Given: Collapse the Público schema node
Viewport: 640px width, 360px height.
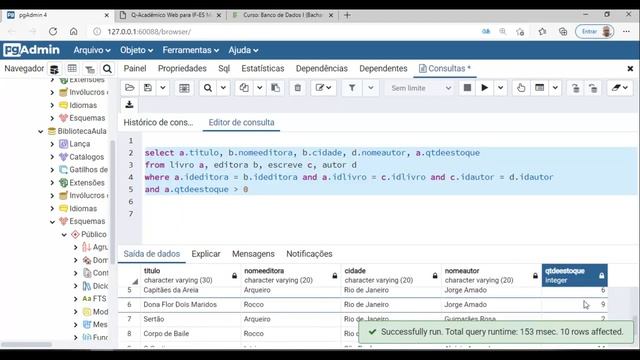Looking at the screenshot, I should 64,235.
